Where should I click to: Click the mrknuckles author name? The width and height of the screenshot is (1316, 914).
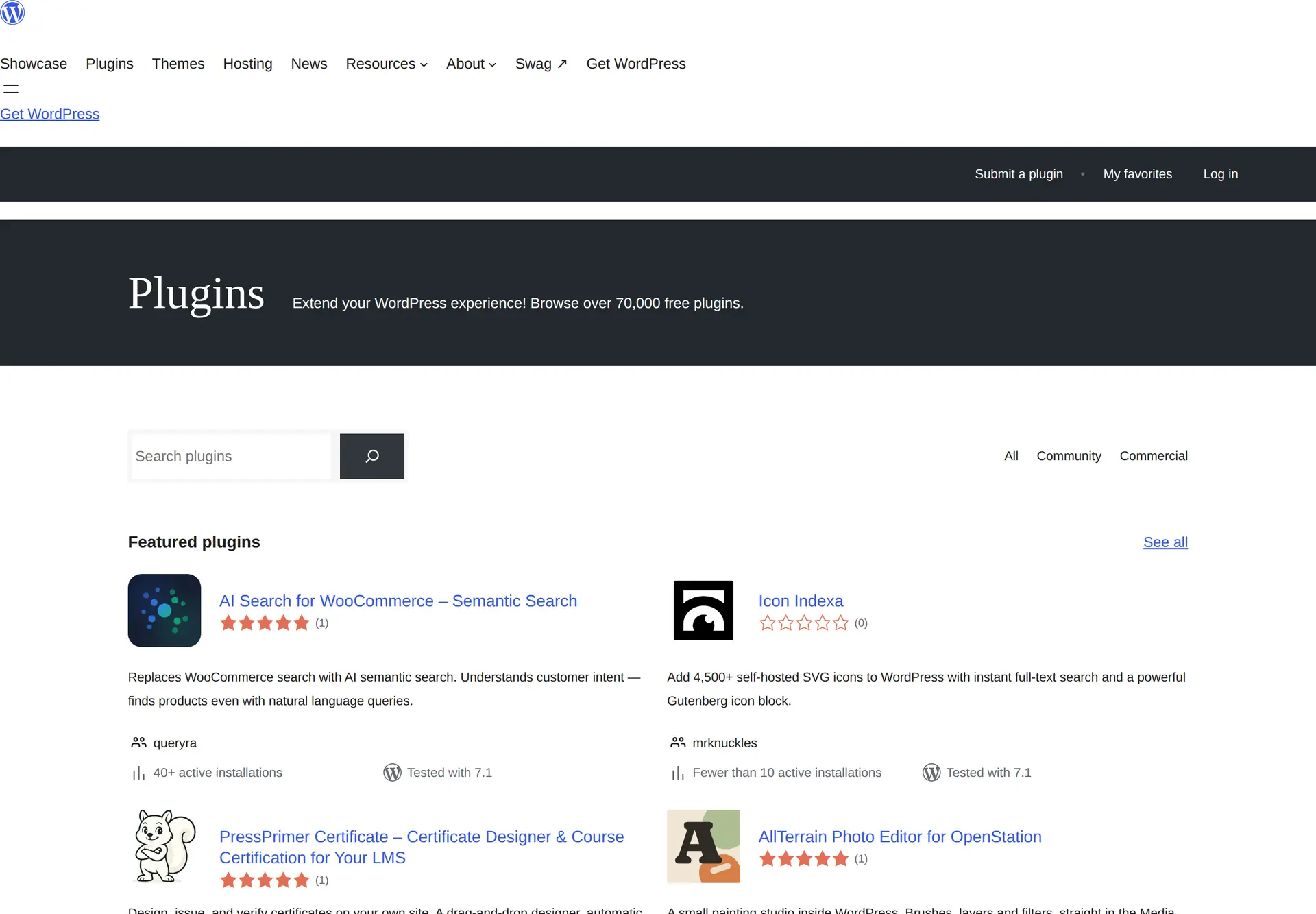[724, 743]
